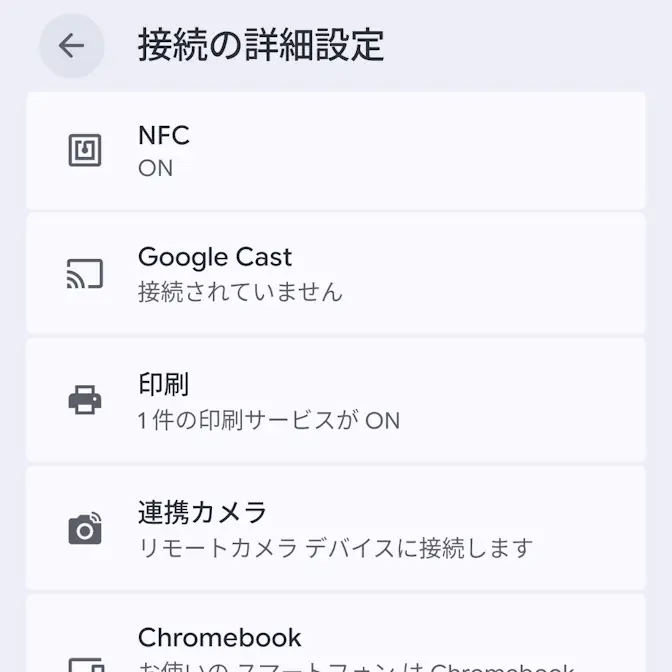Screen dimensions: 672x672
Task: Click the 接続の詳細設定 page title
Action: pos(261,46)
